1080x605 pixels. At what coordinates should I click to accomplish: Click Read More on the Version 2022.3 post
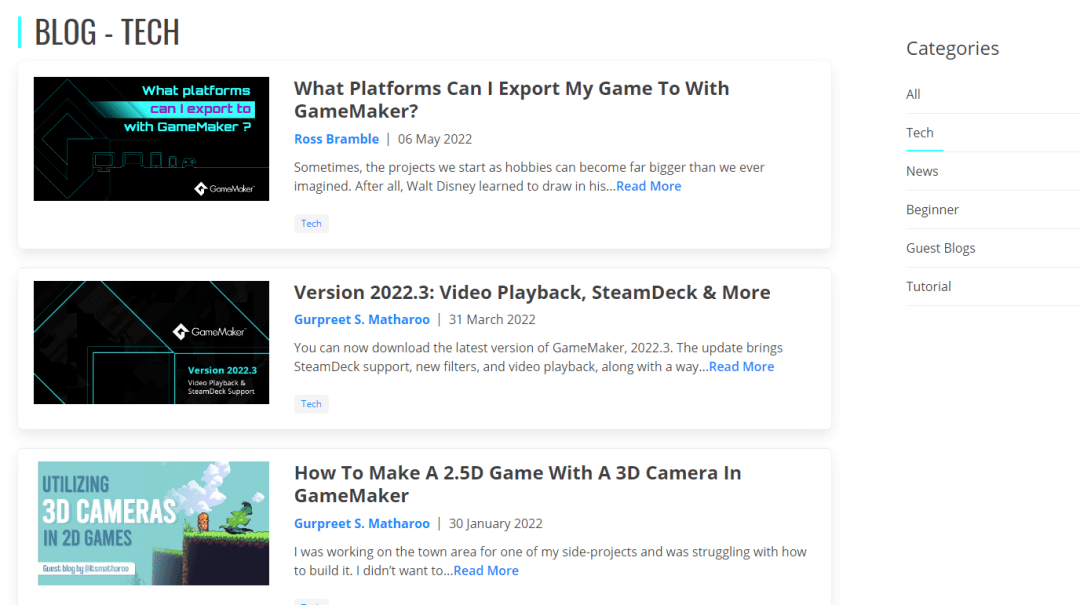(741, 367)
